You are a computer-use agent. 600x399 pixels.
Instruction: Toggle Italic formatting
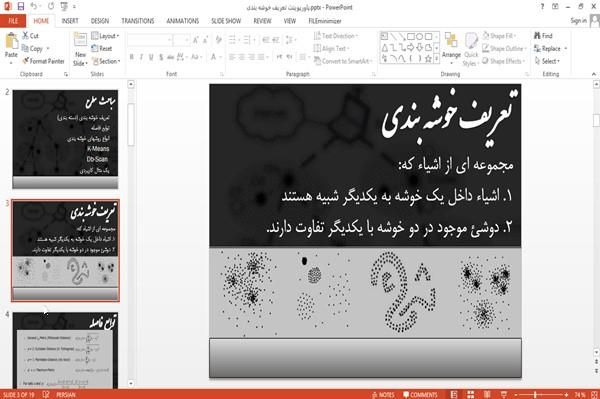(x=141, y=57)
